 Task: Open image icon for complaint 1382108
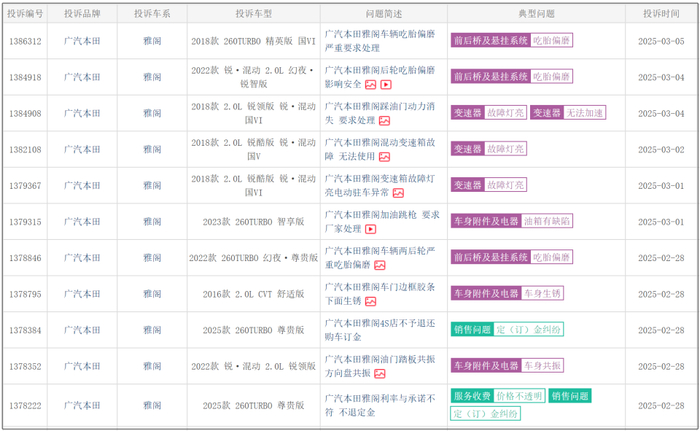point(384,157)
